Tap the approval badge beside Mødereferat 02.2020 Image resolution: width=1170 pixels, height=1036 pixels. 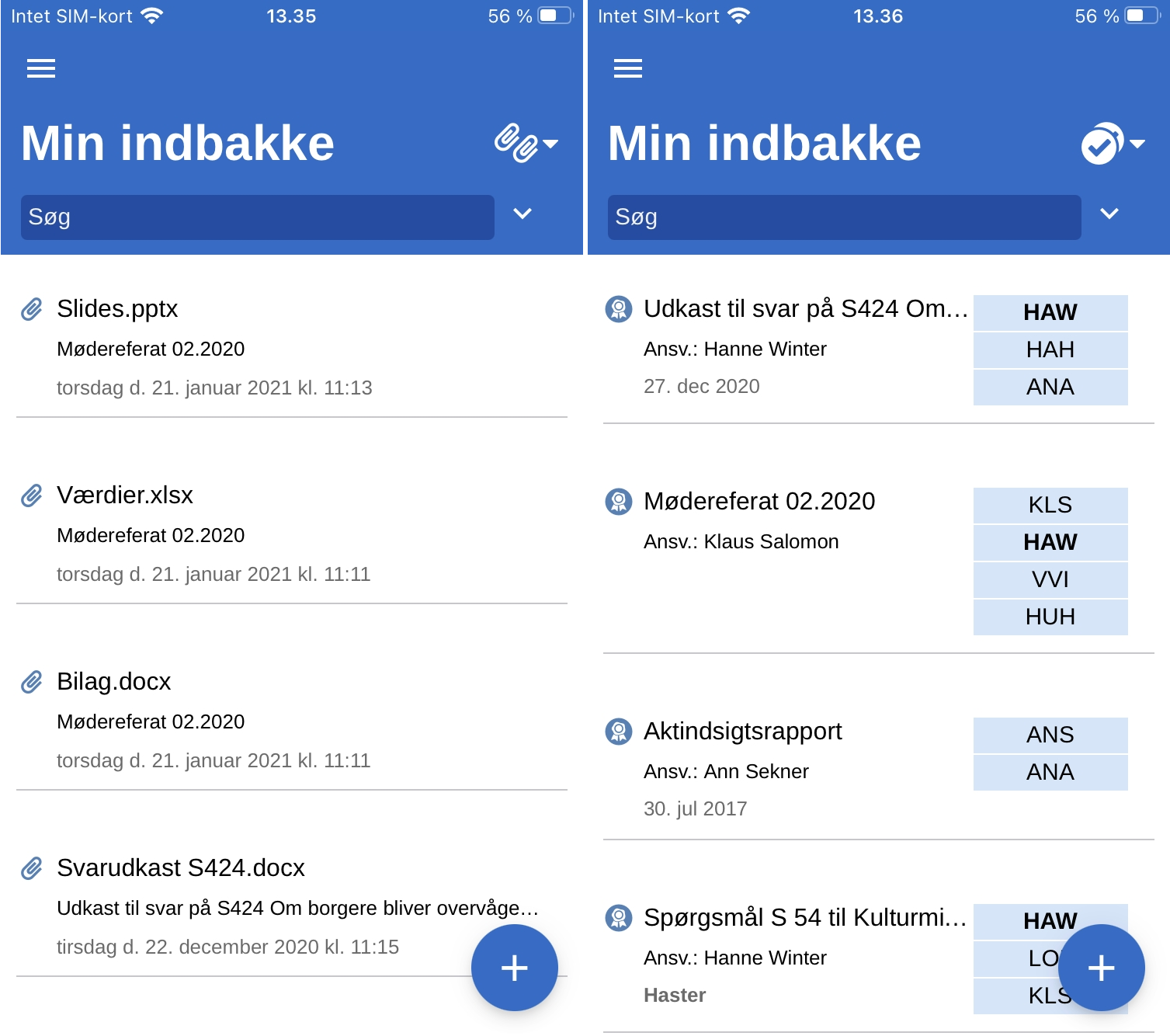click(x=619, y=502)
